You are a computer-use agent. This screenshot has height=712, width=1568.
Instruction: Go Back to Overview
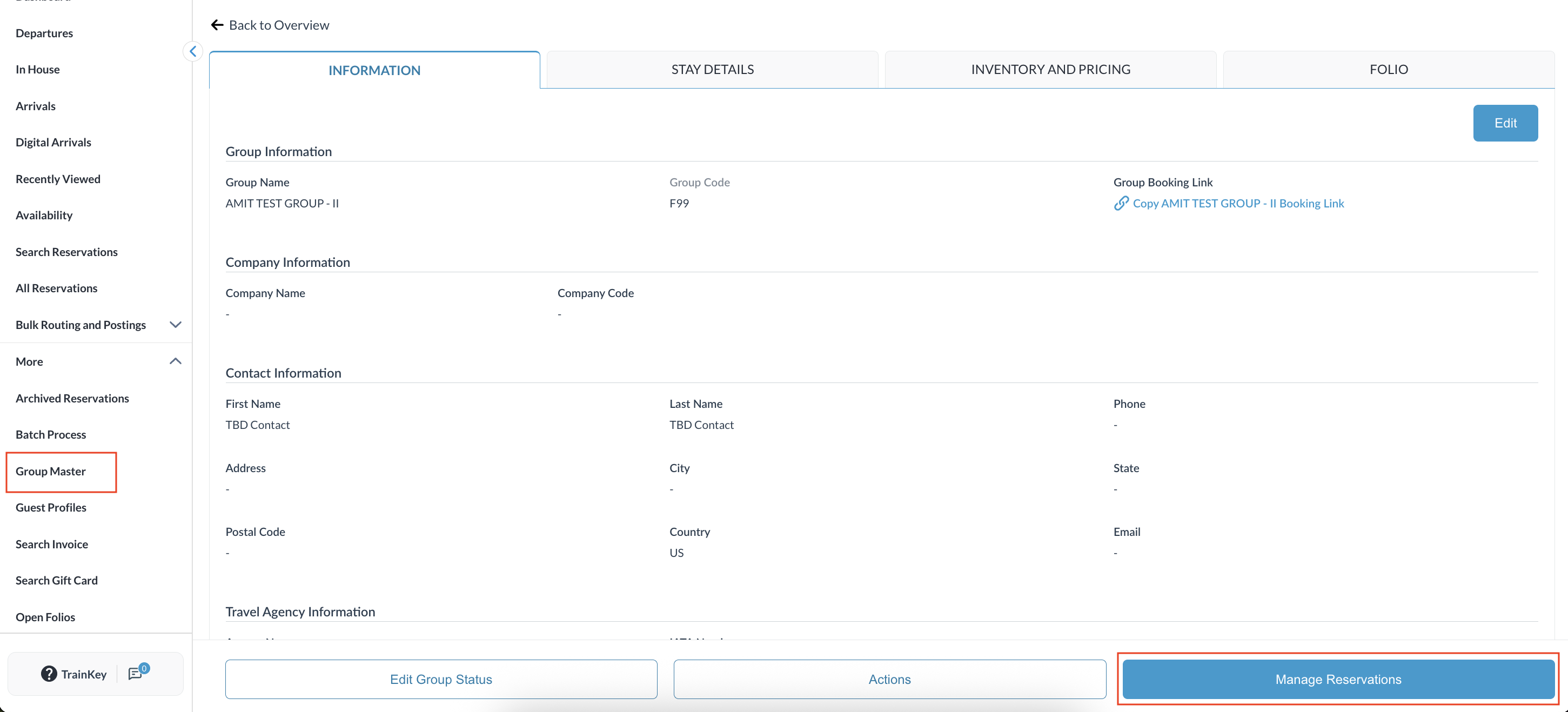click(279, 25)
